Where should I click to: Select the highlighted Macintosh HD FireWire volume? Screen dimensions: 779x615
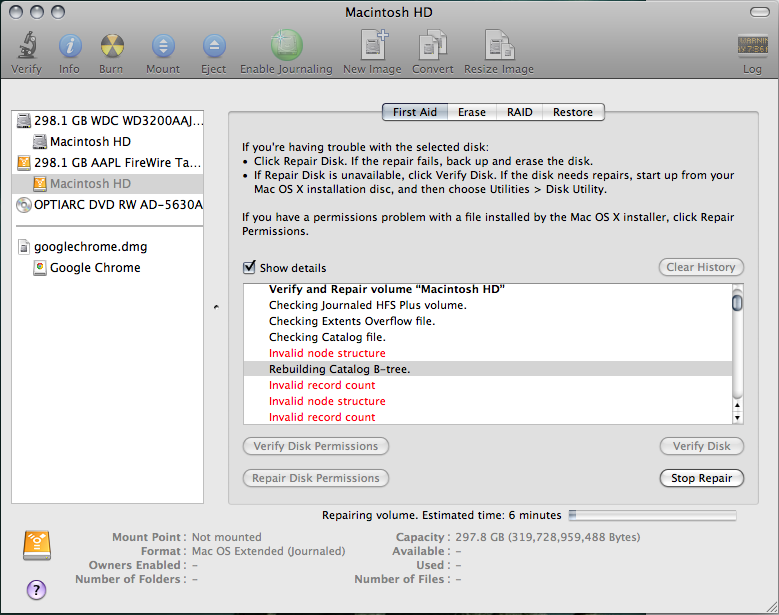pyautogui.click(x=108, y=183)
